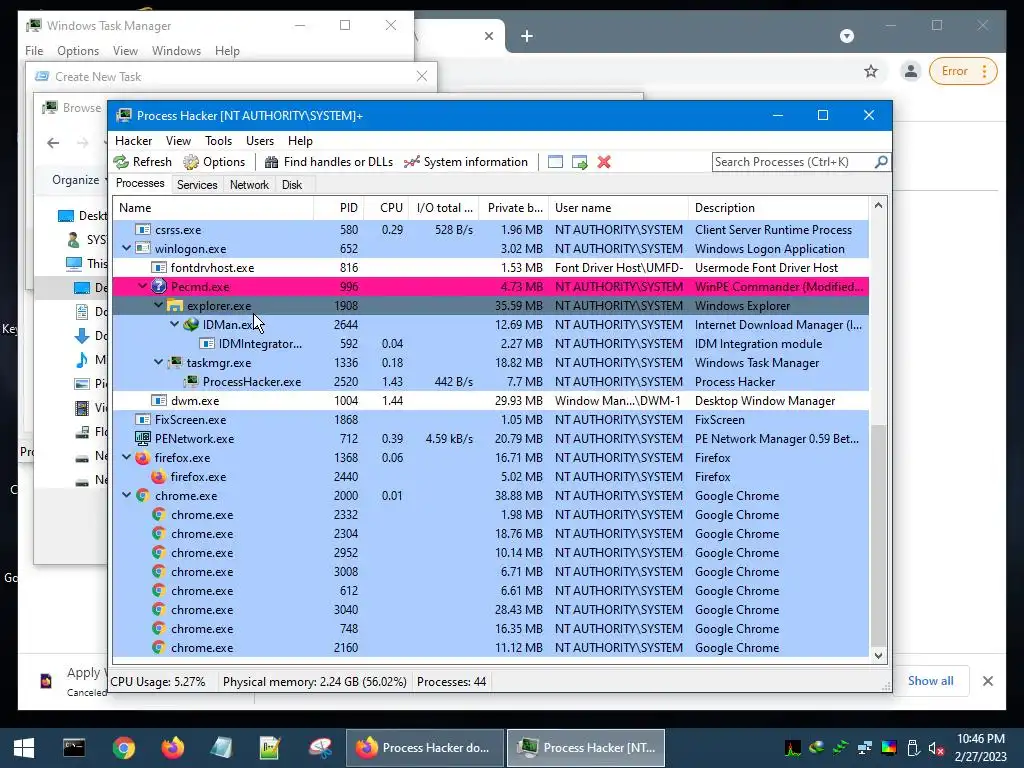Select the dwm.exe process

click(490, 400)
